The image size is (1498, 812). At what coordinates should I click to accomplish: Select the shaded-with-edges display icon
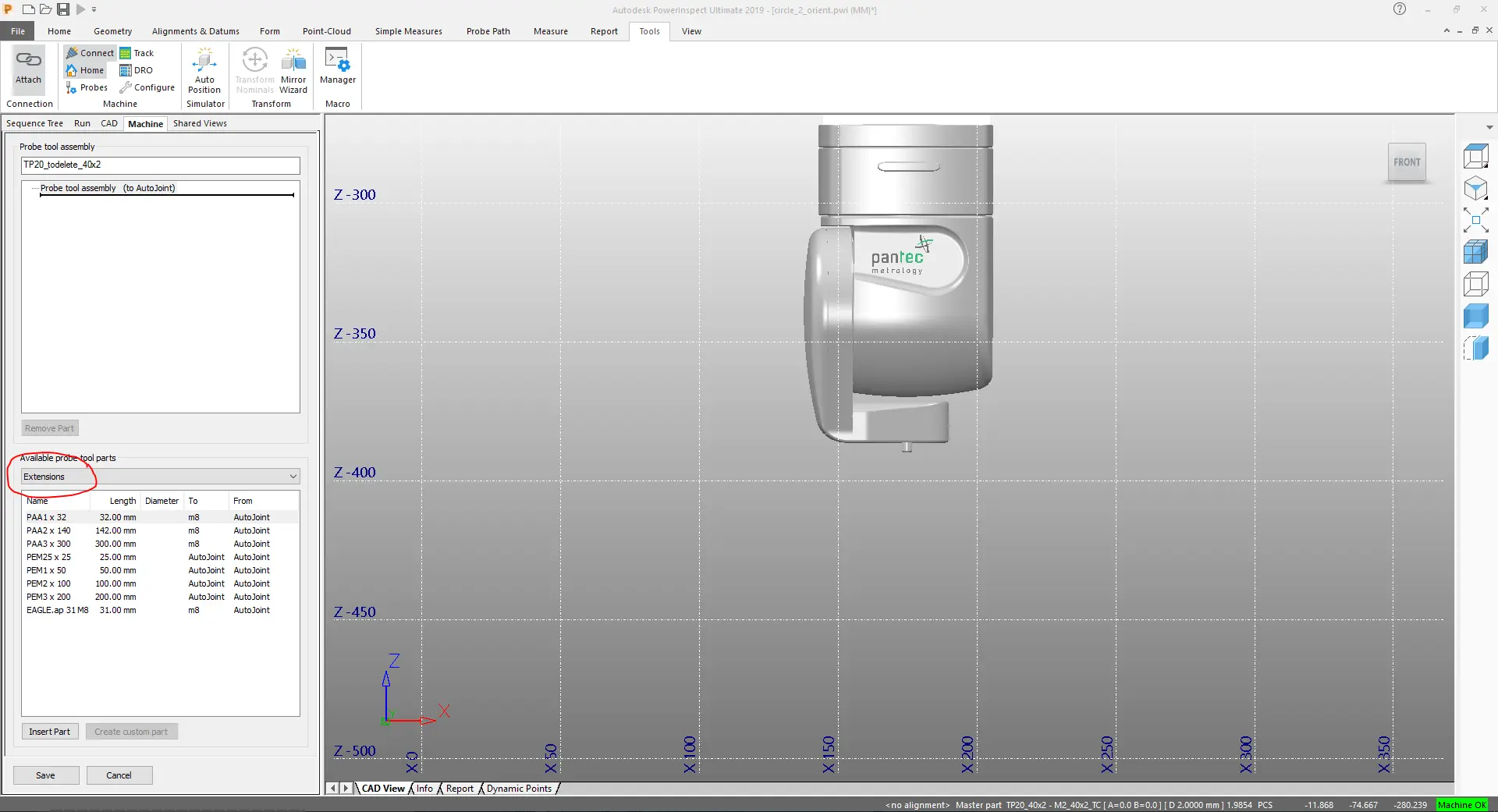click(1475, 253)
